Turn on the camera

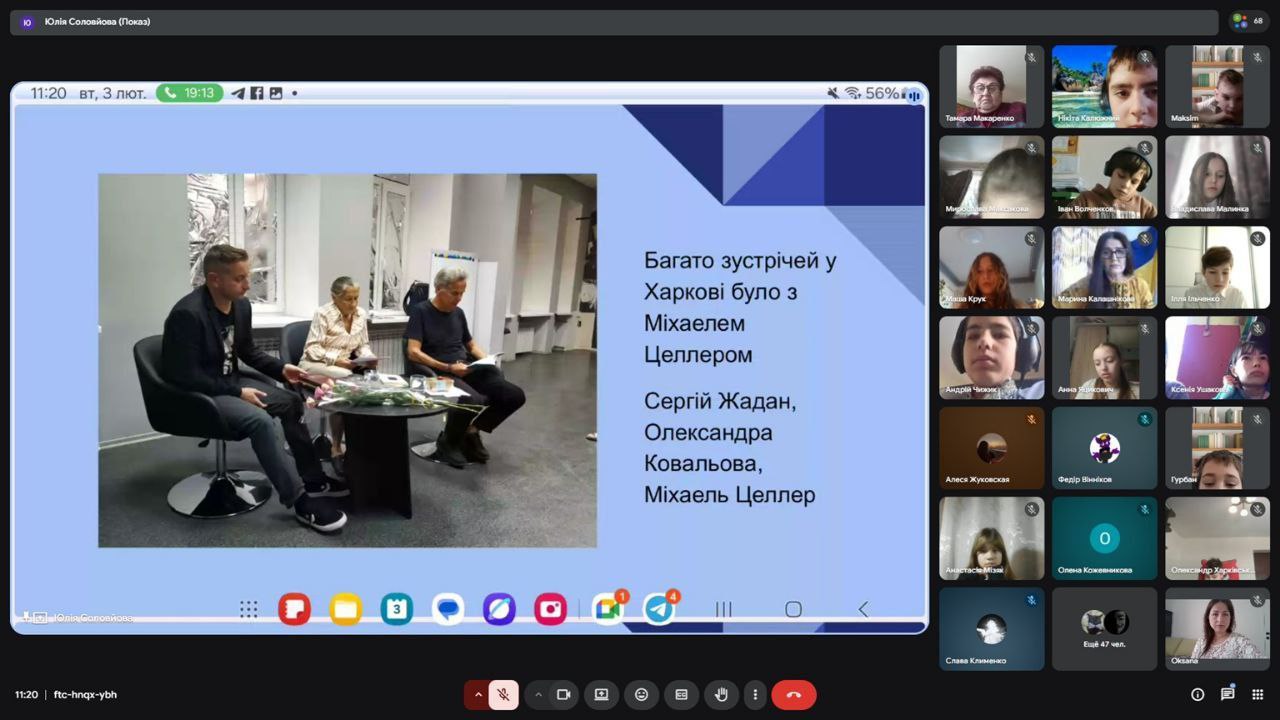(x=563, y=695)
